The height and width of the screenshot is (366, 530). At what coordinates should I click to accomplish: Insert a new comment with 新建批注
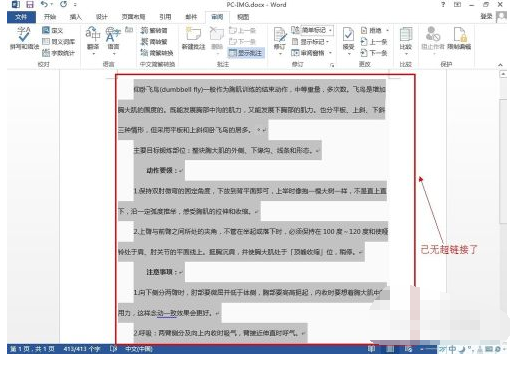click(194, 39)
